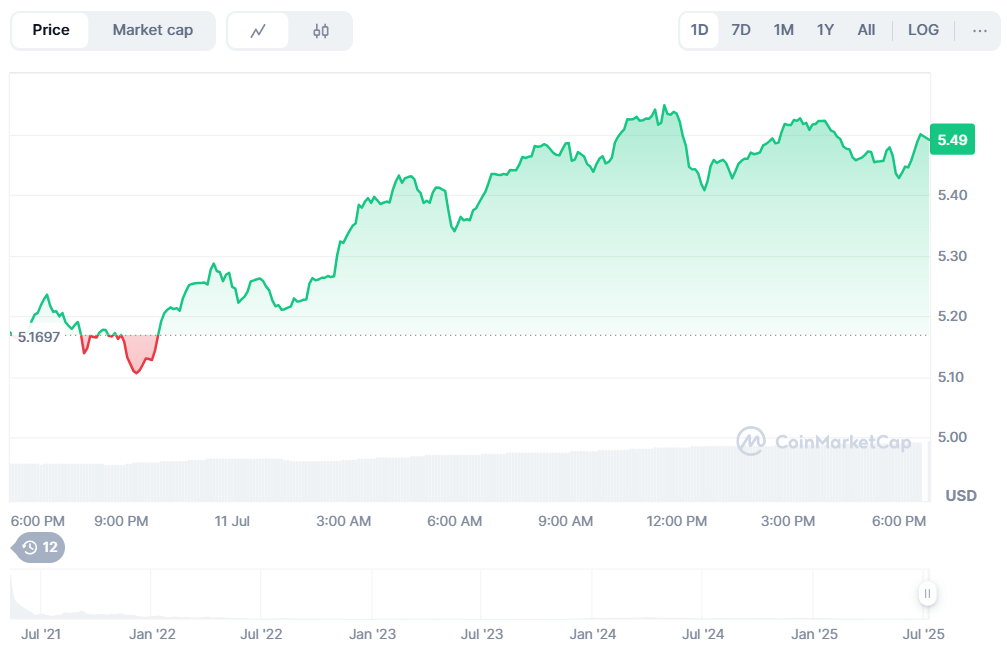Click Jan '23 on the overview timeline

(372, 634)
